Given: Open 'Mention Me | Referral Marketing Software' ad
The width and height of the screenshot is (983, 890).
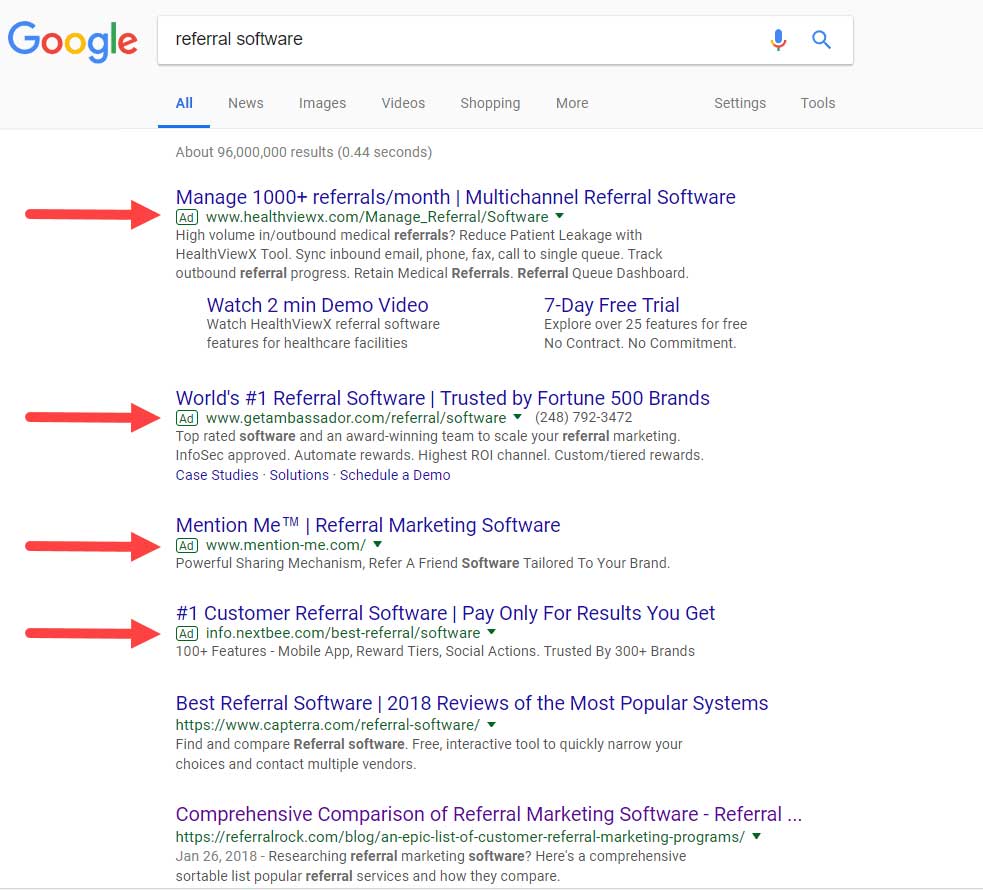Looking at the screenshot, I should 368,525.
